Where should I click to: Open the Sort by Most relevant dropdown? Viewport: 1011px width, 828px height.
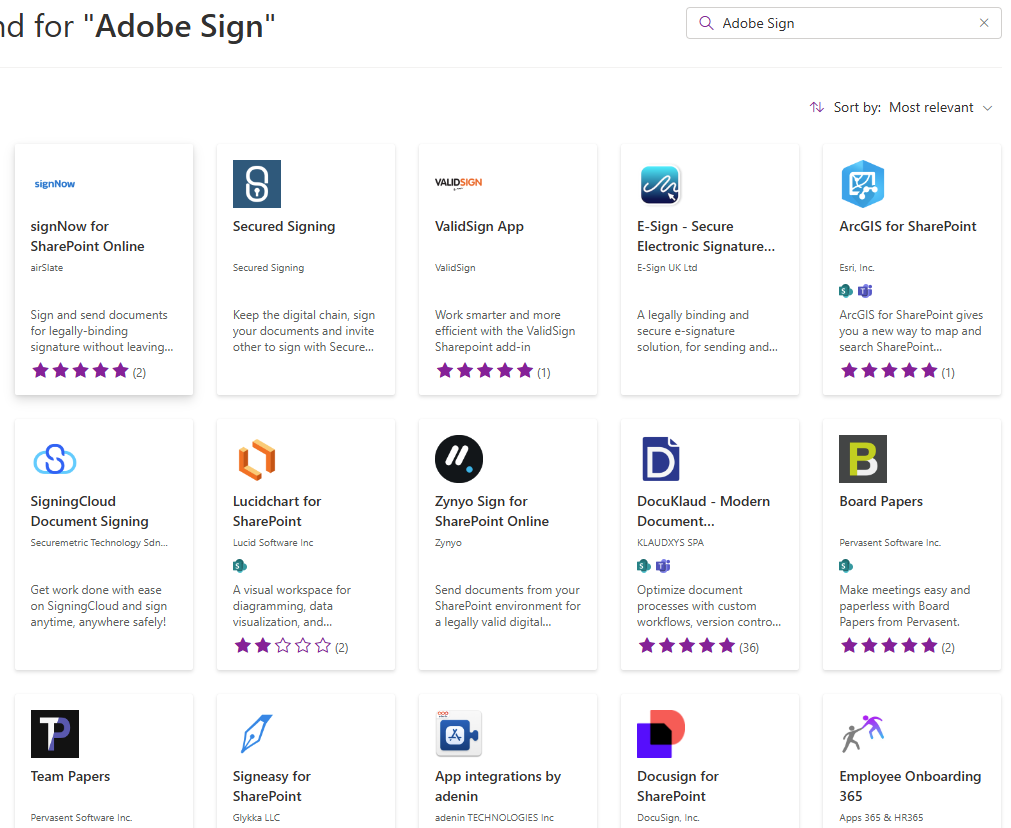[x=938, y=107]
